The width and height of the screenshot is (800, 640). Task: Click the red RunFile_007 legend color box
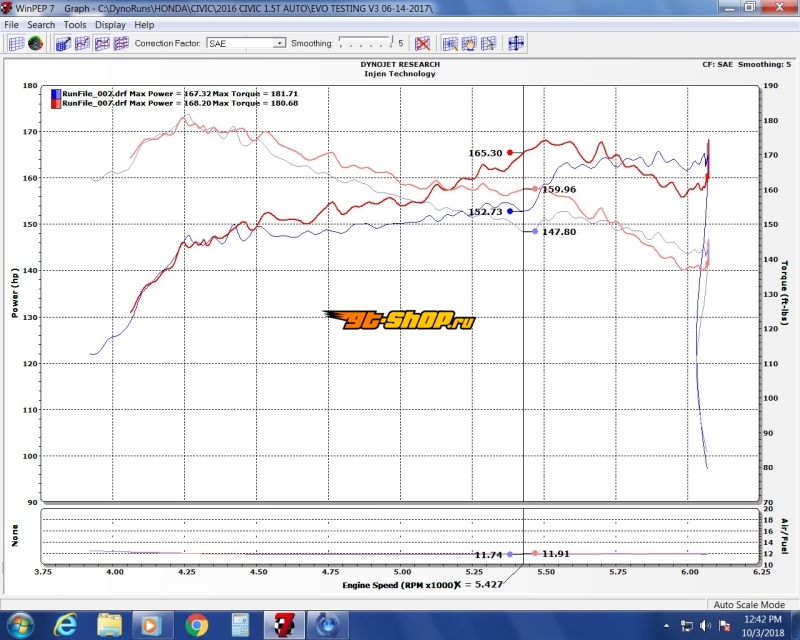56,103
